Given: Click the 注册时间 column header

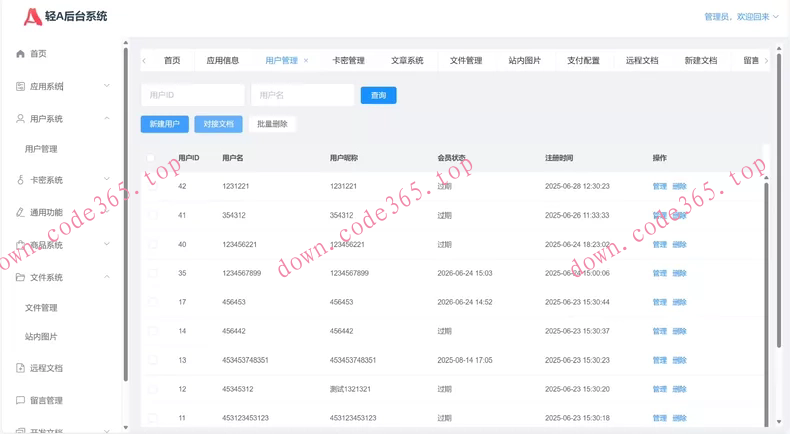Looking at the screenshot, I should pyautogui.click(x=559, y=158).
